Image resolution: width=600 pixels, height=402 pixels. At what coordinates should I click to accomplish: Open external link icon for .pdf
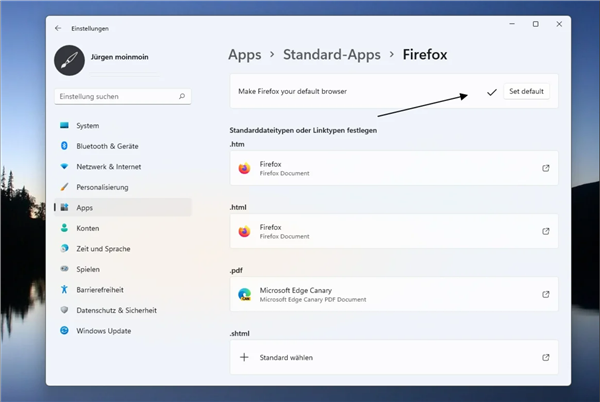pyautogui.click(x=545, y=294)
